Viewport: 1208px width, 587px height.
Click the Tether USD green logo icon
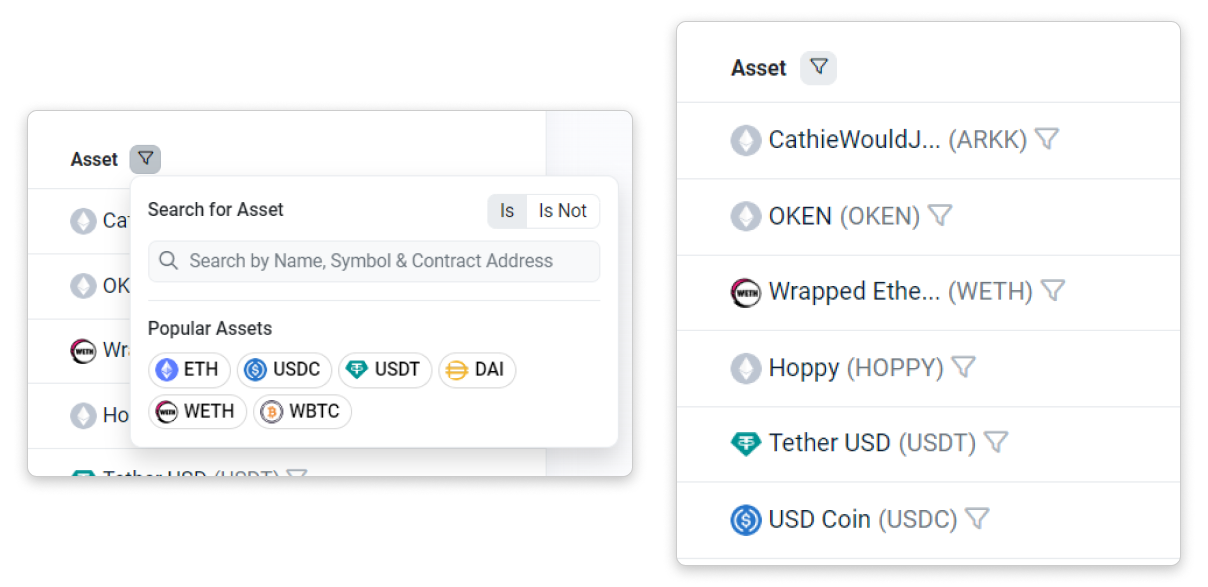[746, 443]
